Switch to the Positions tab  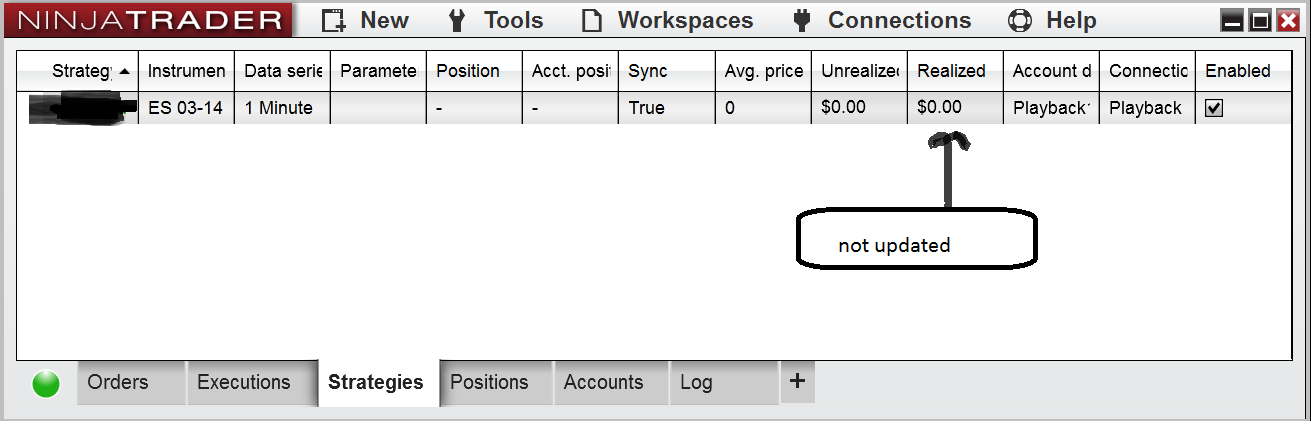(489, 382)
